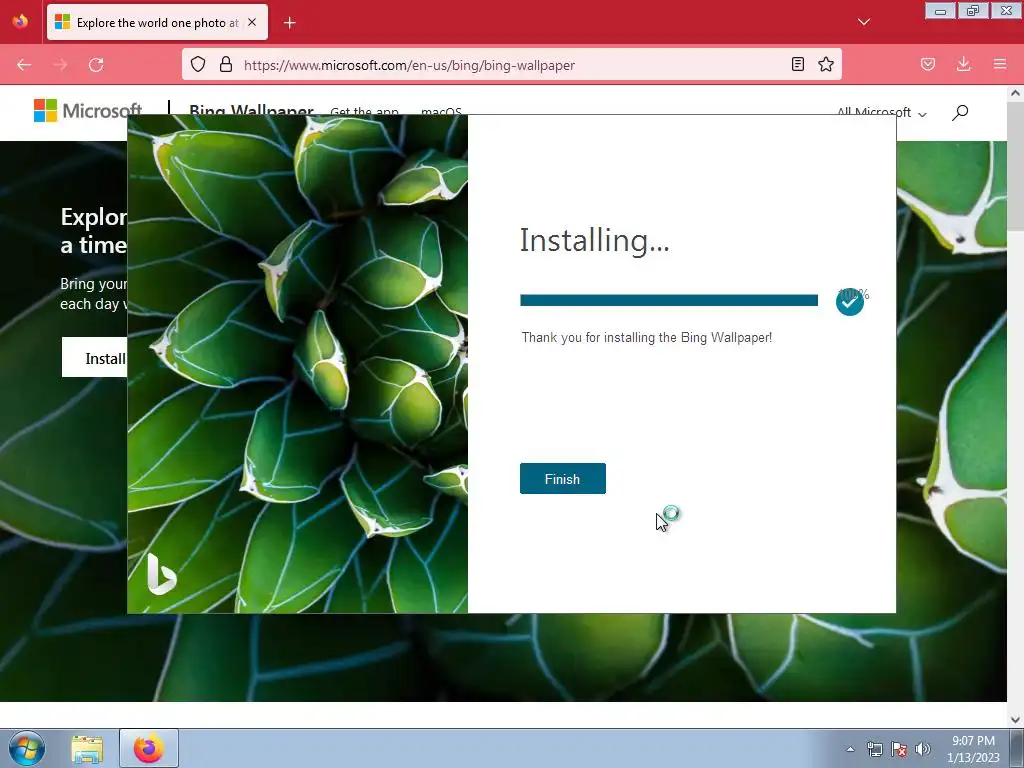Open tracking protection shield icon
Viewport: 1024px width, 768px height.
(x=198, y=65)
